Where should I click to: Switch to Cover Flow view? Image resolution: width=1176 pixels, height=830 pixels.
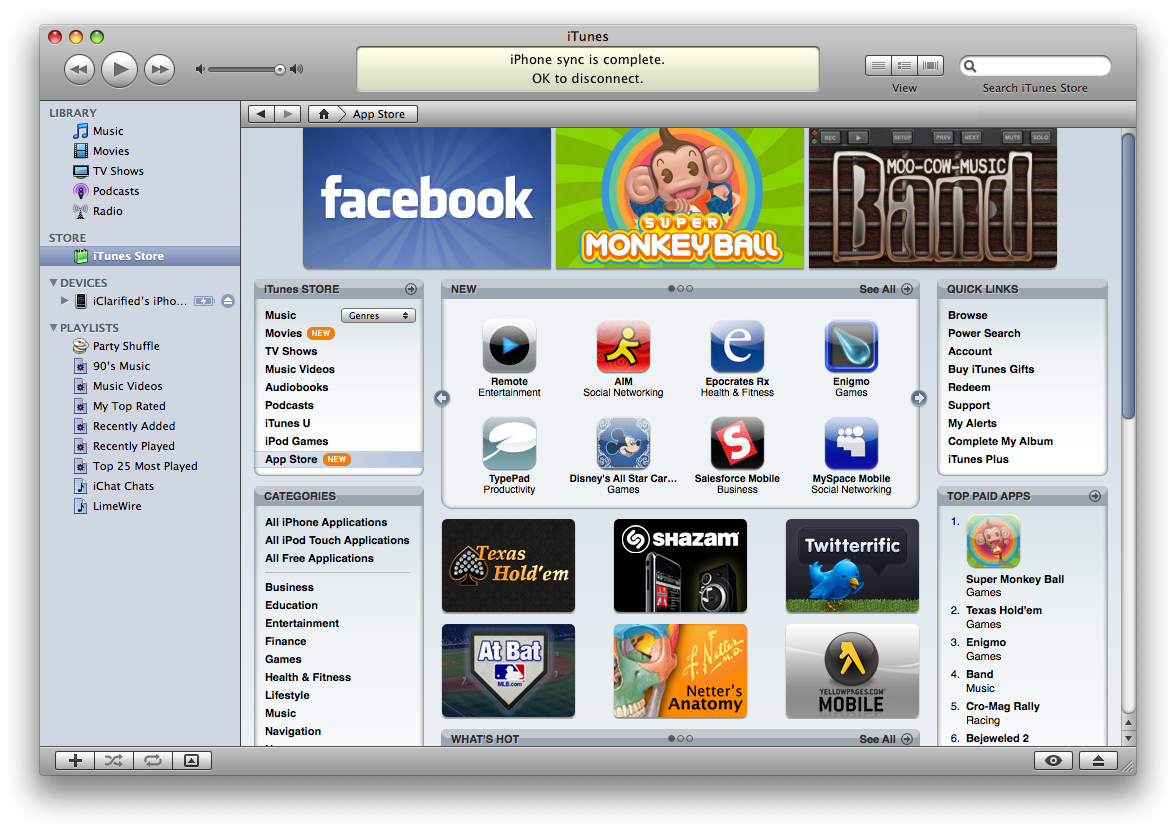[931, 66]
